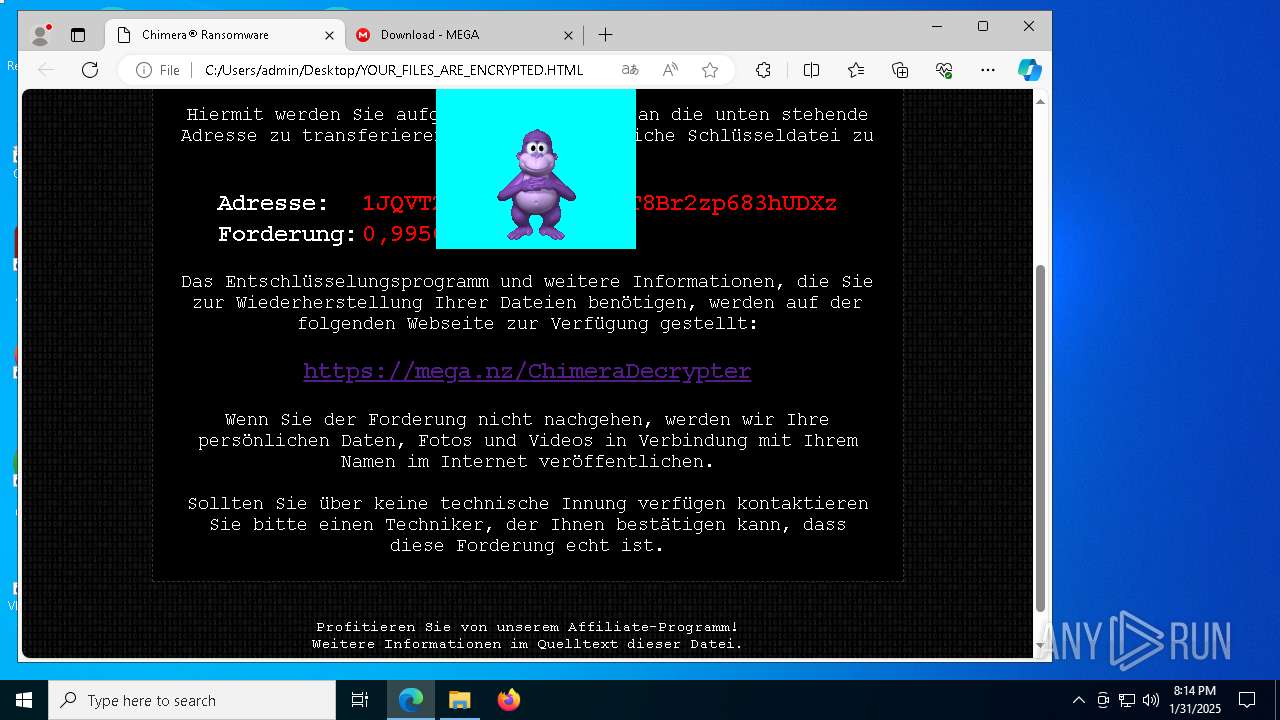Launch Firefox from taskbar
This screenshot has height=720, width=1280.
[508, 700]
